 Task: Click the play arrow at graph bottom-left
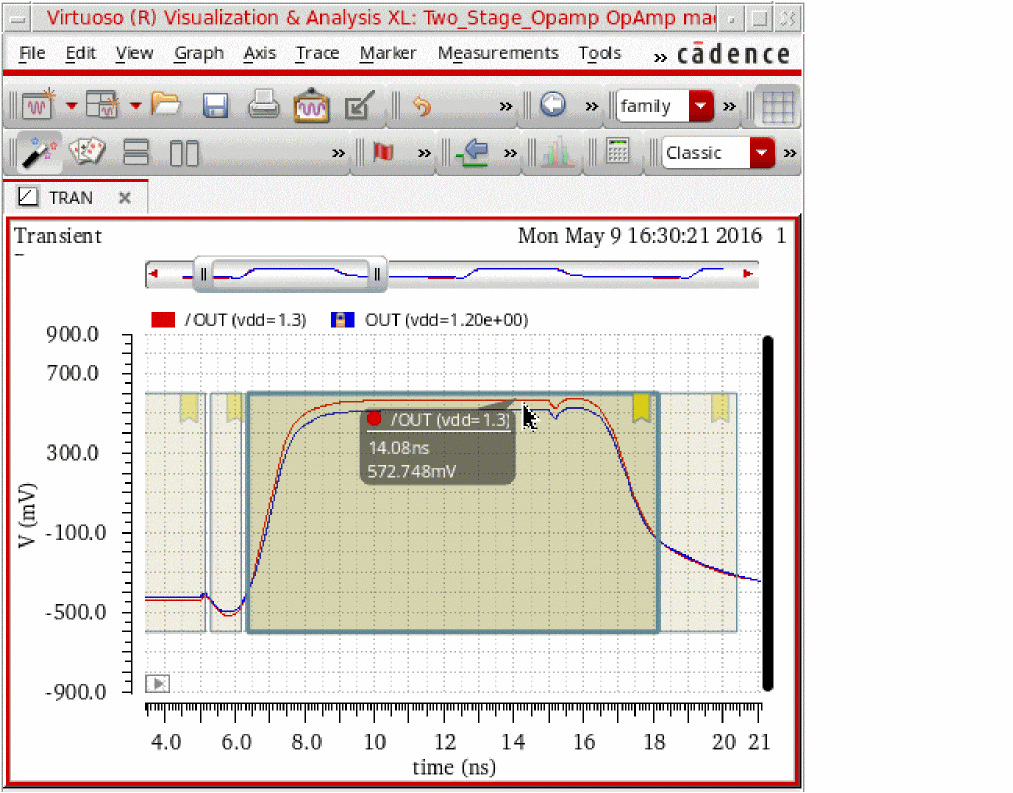tap(158, 684)
